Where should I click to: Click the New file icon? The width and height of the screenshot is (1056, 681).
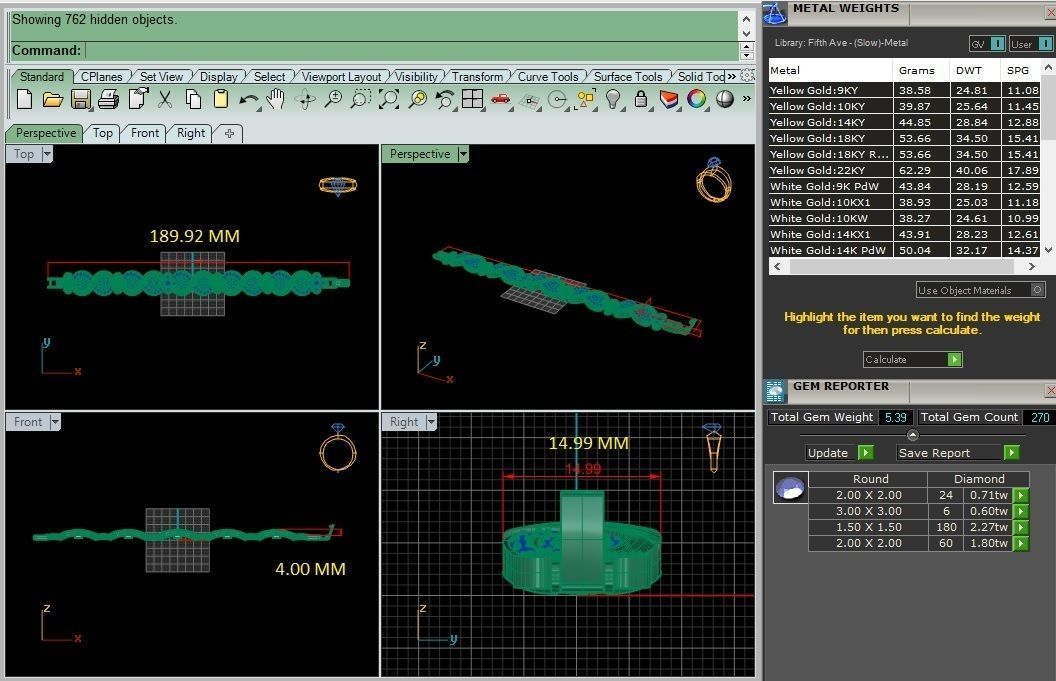pos(24,100)
